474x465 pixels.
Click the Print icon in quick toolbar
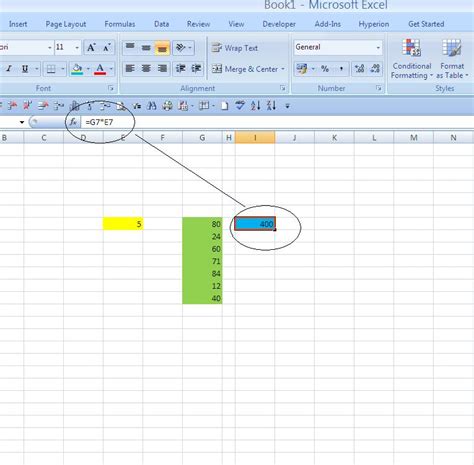pos(167,106)
